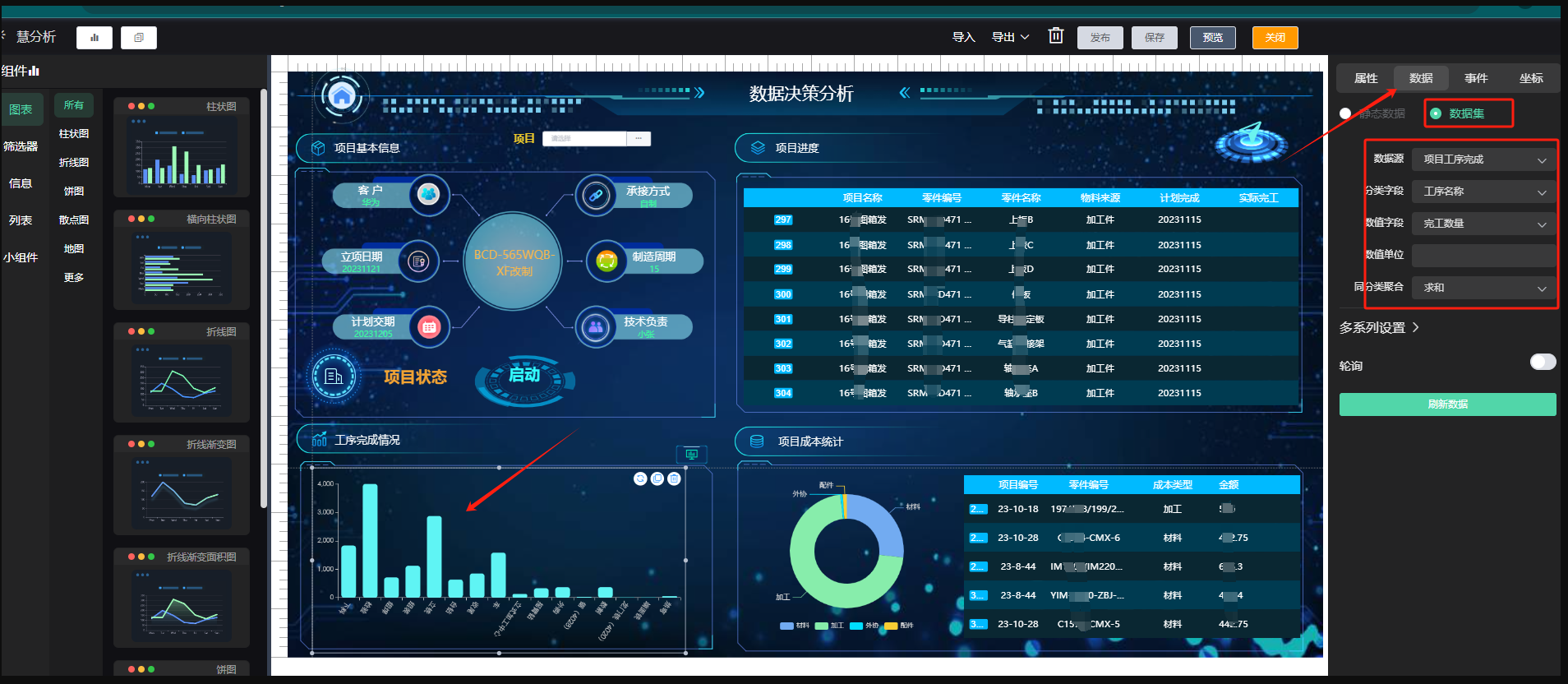1568x684 pixels.
Task: Click the monitor chart icon near 工序完成情况 panel
Action: 692,454
